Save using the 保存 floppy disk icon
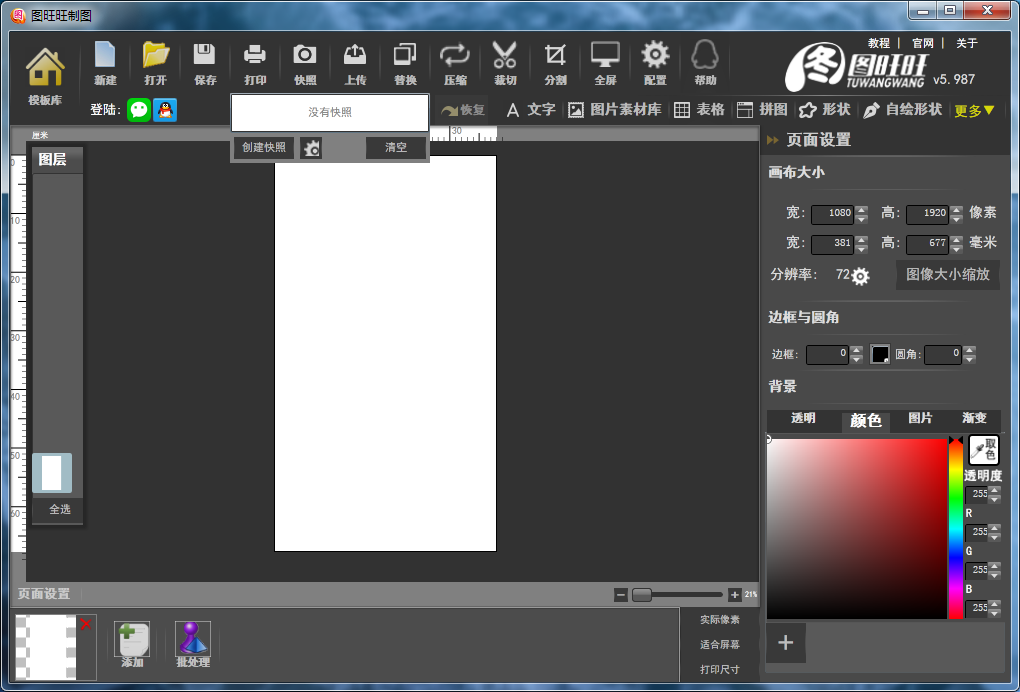The height and width of the screenshot is (692, 1020). click(205, 64)
